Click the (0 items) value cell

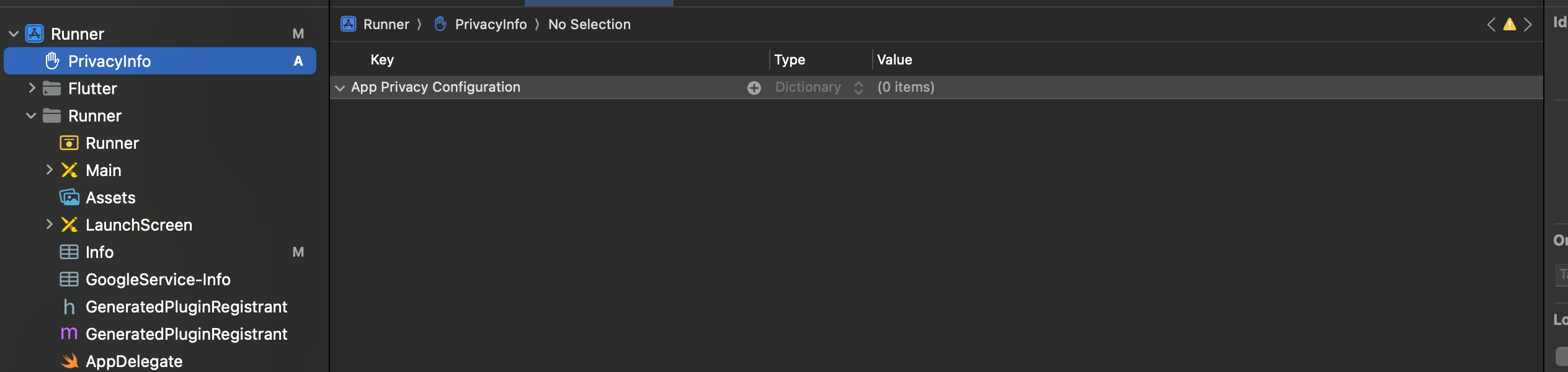click(906, 87)
